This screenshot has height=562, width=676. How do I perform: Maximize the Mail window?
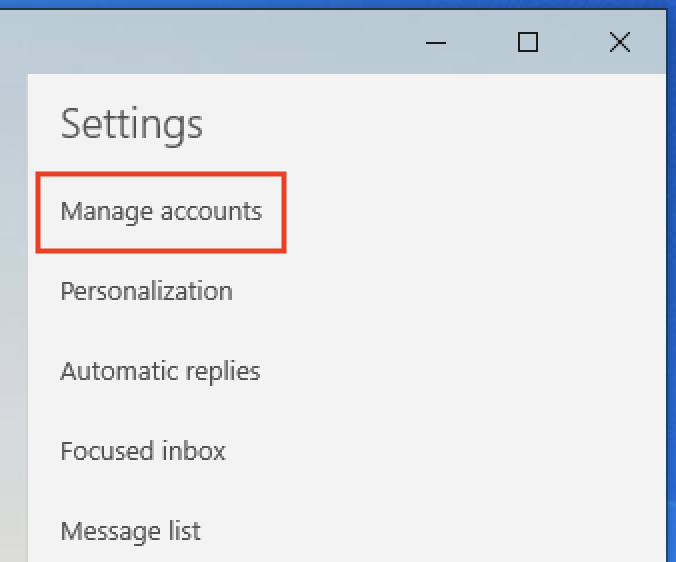527,42
